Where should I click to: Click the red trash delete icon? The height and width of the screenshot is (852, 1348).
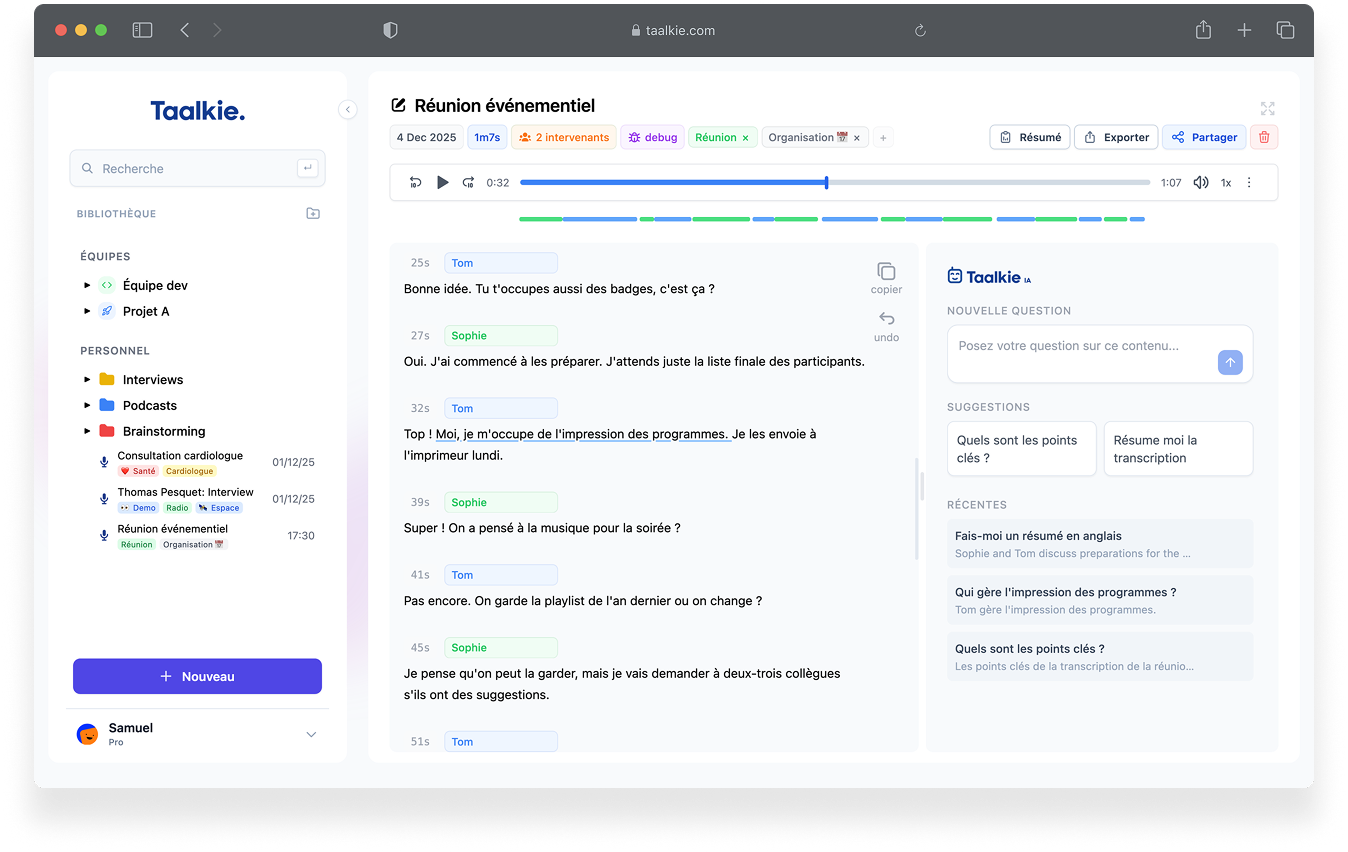pyautogui.click(x=1264, y=137)
